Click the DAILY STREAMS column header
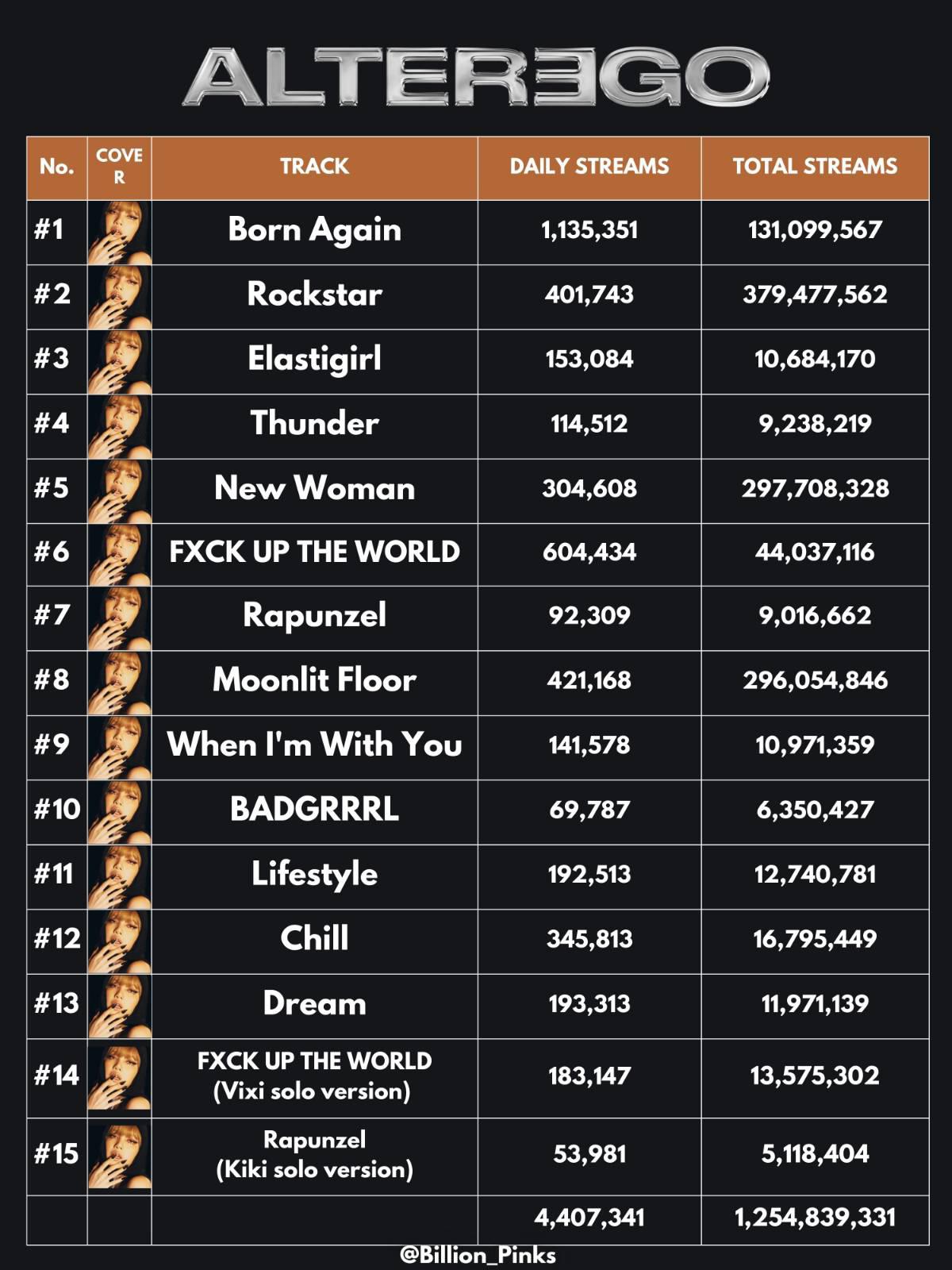 tap(589, 166)
